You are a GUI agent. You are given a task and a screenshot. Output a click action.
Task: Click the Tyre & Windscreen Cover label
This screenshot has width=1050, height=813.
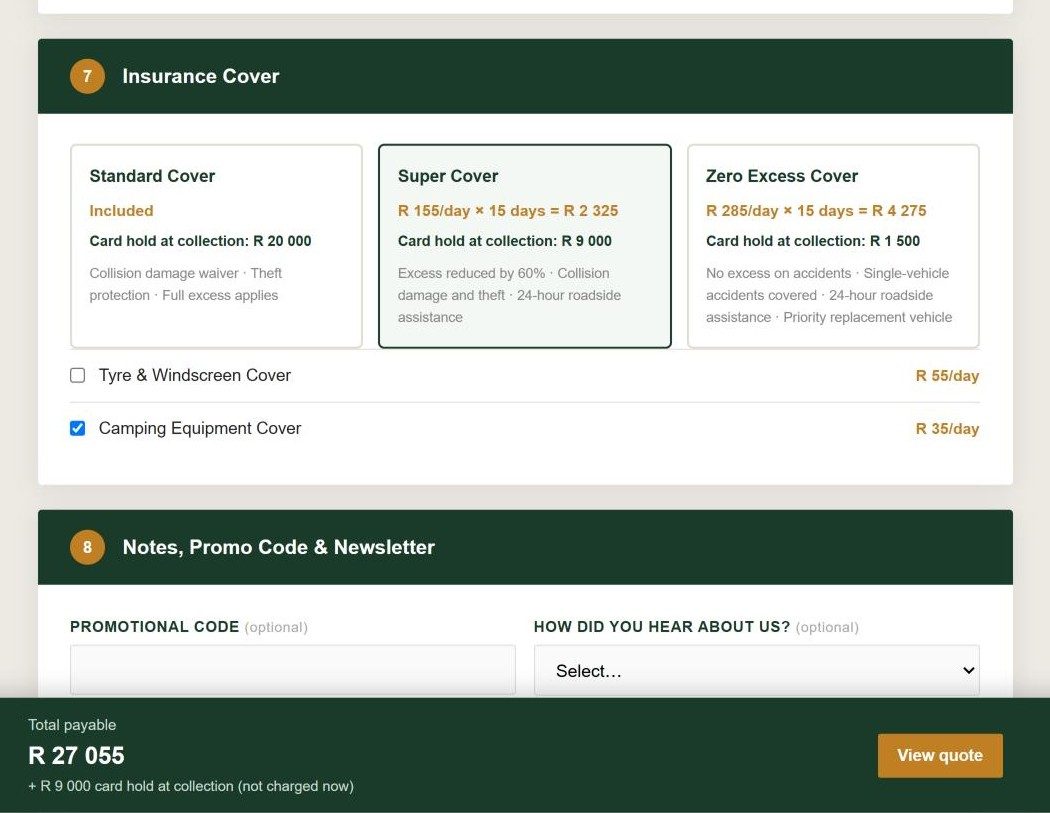[195, 375]
